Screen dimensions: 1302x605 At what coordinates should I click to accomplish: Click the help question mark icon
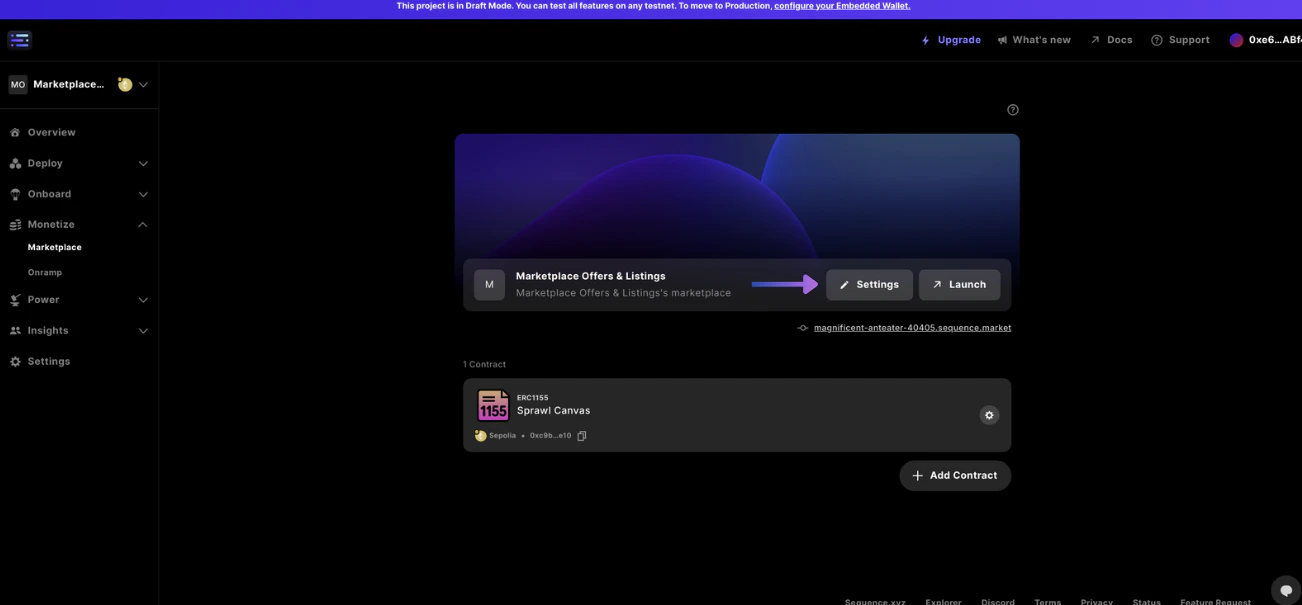(x=1012, y=110)
